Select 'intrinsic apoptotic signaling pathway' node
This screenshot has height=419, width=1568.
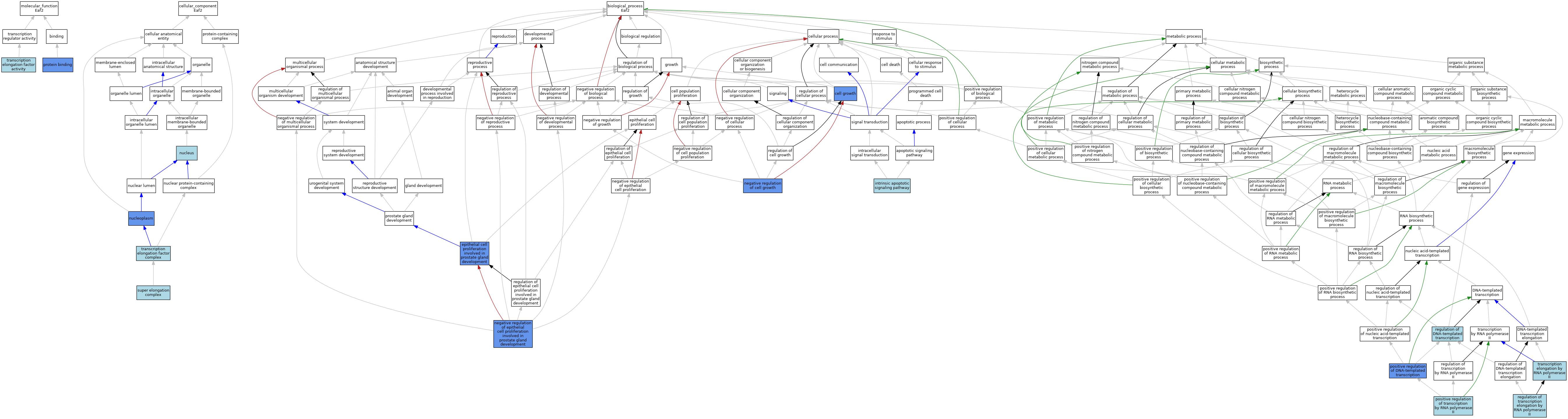tap(892, 186)
